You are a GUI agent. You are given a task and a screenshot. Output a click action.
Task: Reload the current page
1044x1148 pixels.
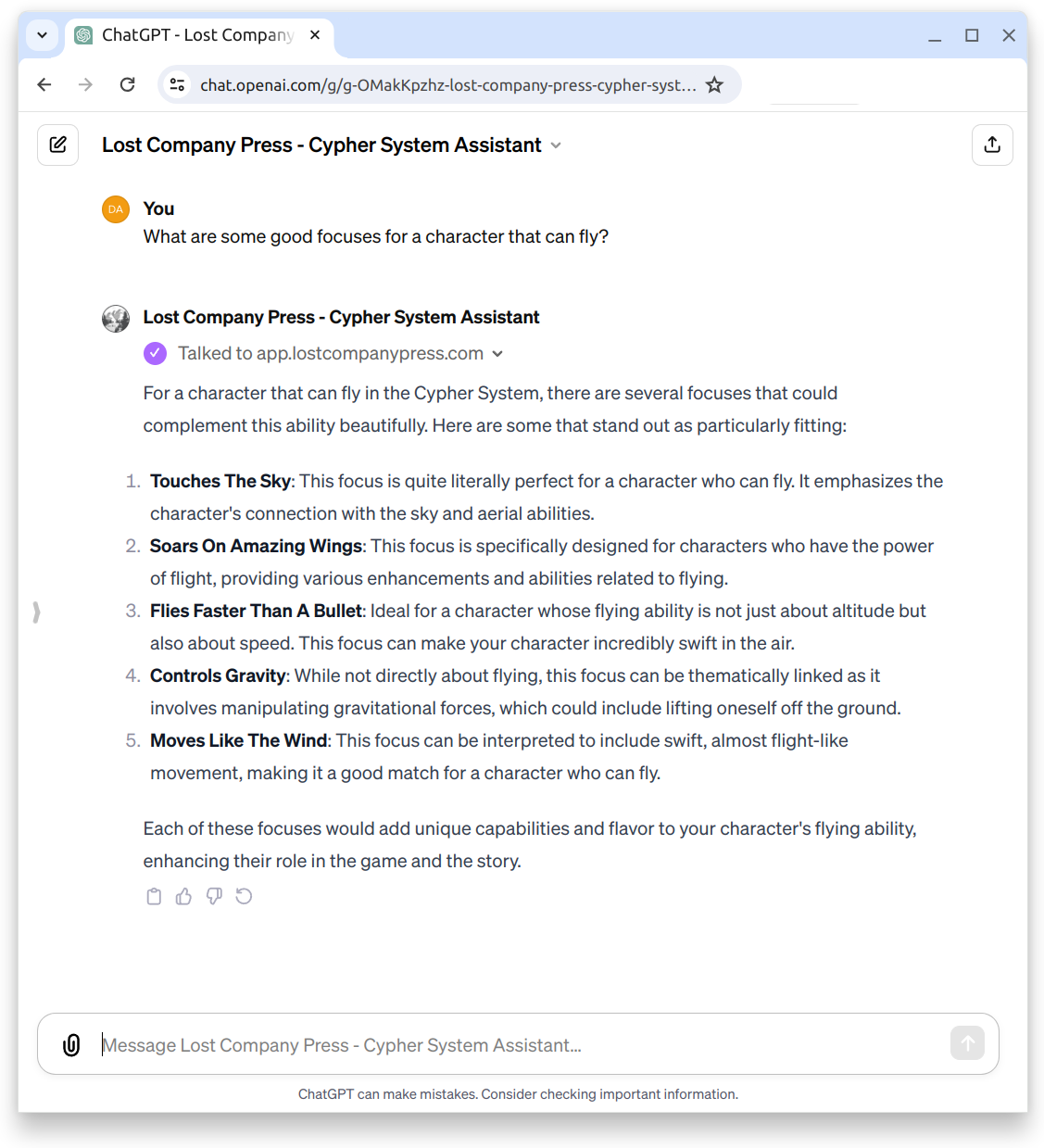point(128,85)
